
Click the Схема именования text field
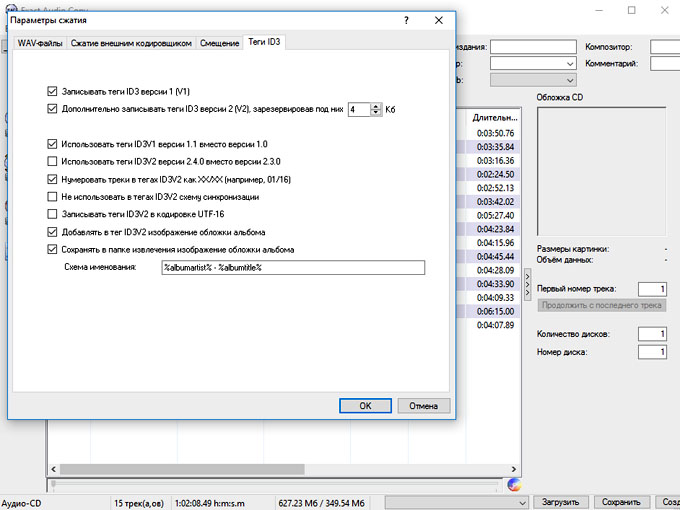point(292,268)
